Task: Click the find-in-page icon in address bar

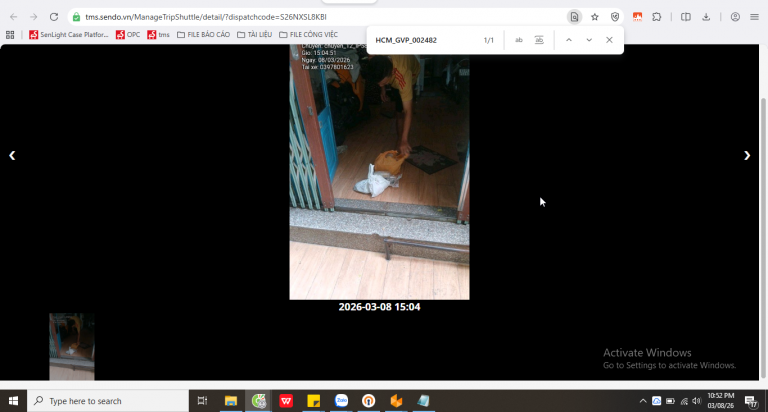Action: click(574, 17)
